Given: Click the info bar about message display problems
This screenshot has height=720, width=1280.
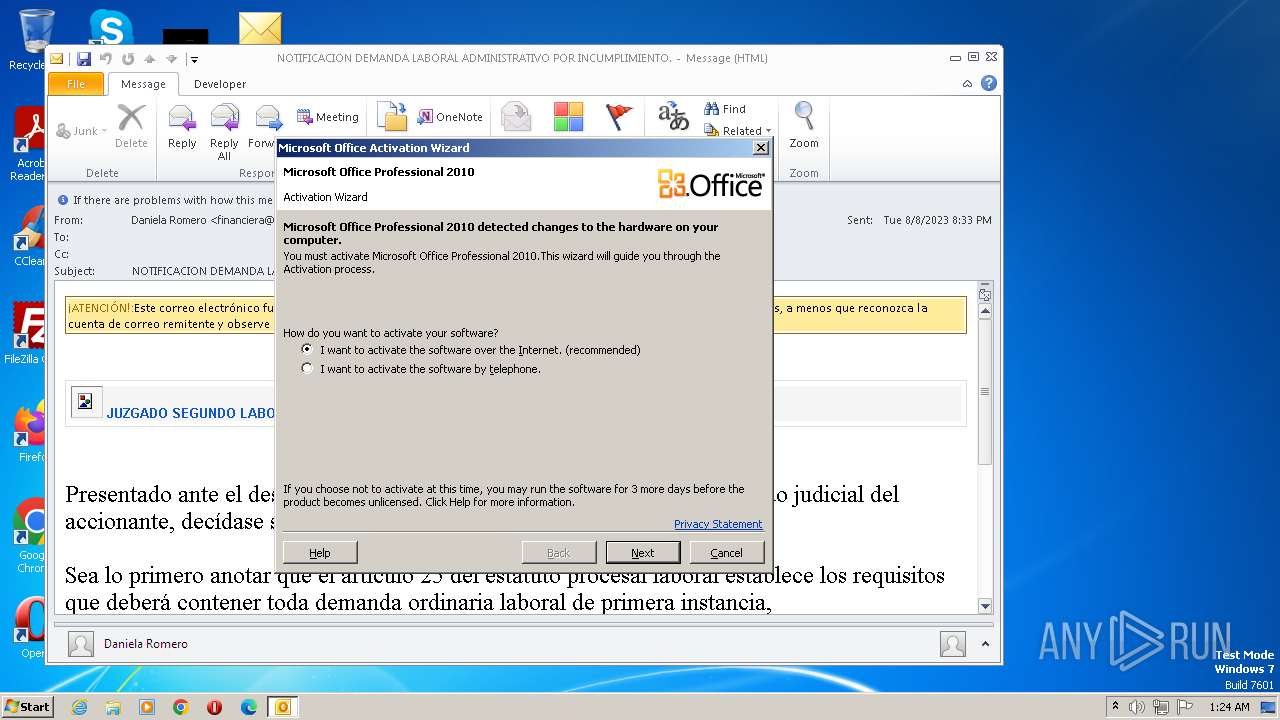Looking at the screenshot, I should [166, 200].
